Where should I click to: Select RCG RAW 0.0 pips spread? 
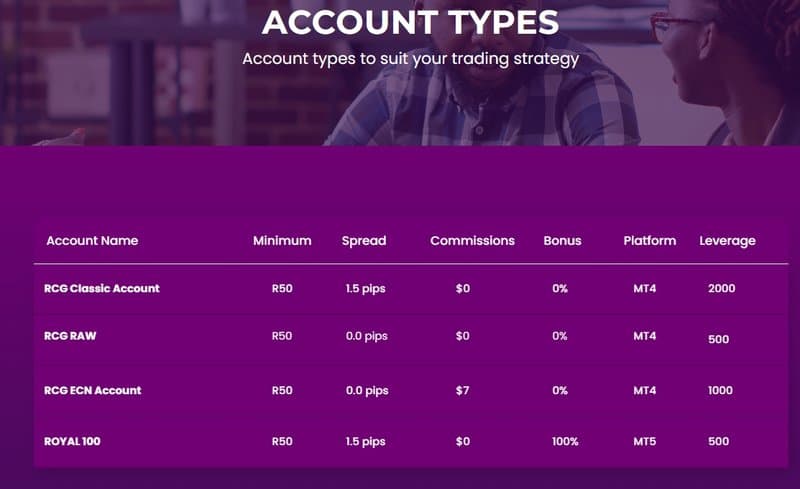pos(367,336)
